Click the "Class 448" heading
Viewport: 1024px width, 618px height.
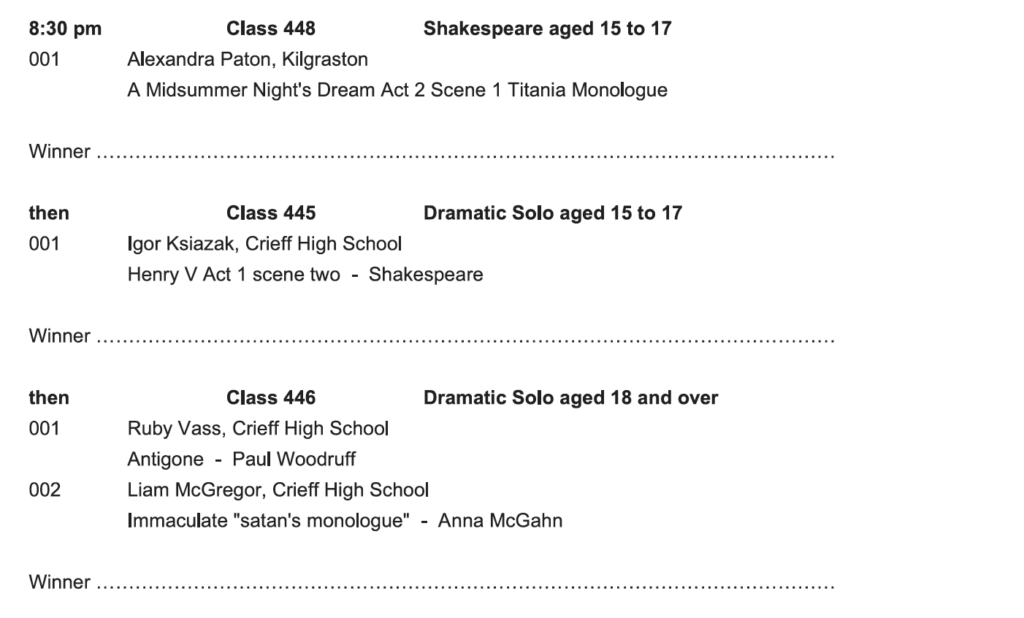pyautogui.click(x=271, y=29)
